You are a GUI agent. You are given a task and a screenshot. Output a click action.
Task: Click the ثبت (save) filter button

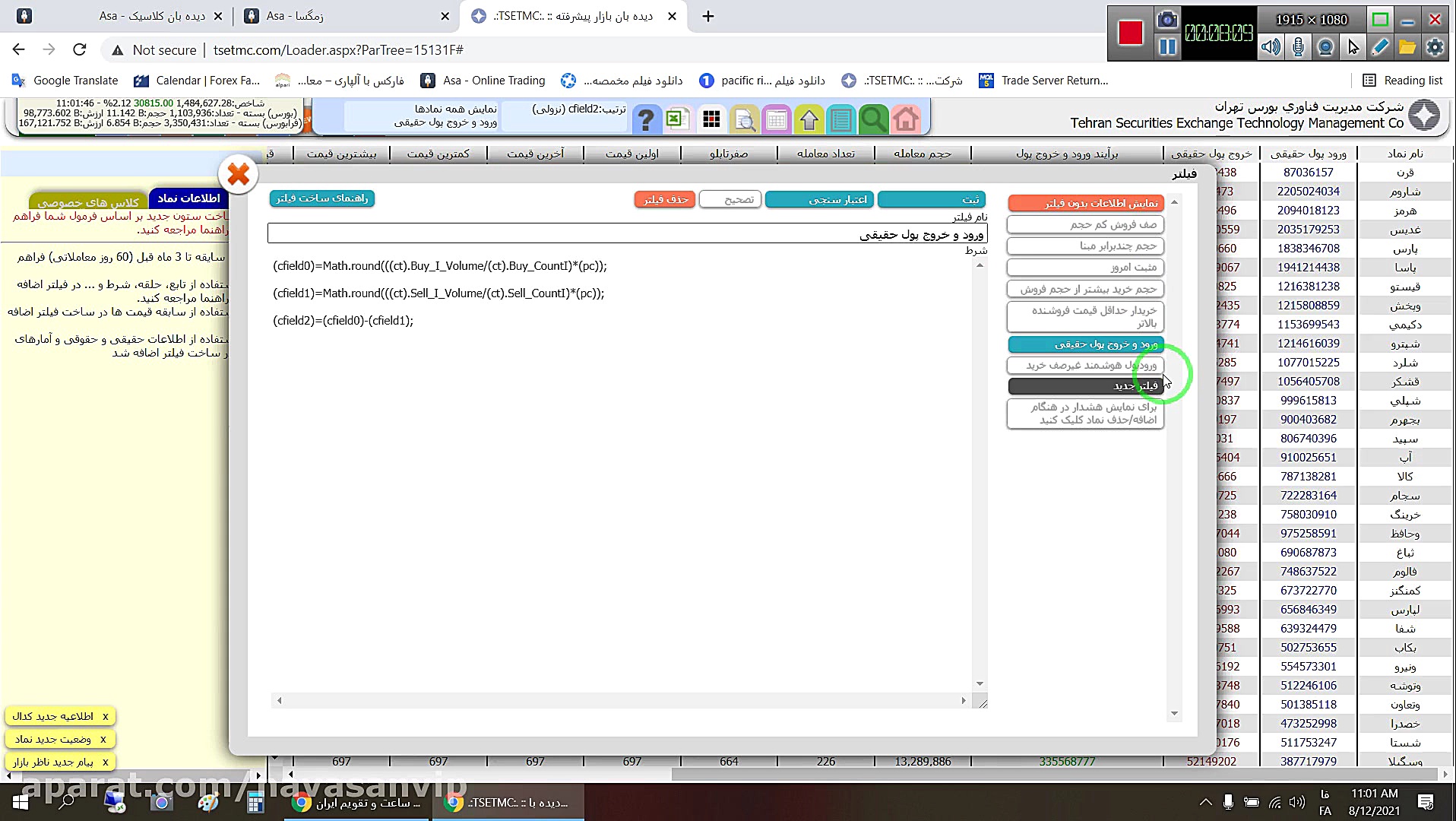[x=932, y=200]
